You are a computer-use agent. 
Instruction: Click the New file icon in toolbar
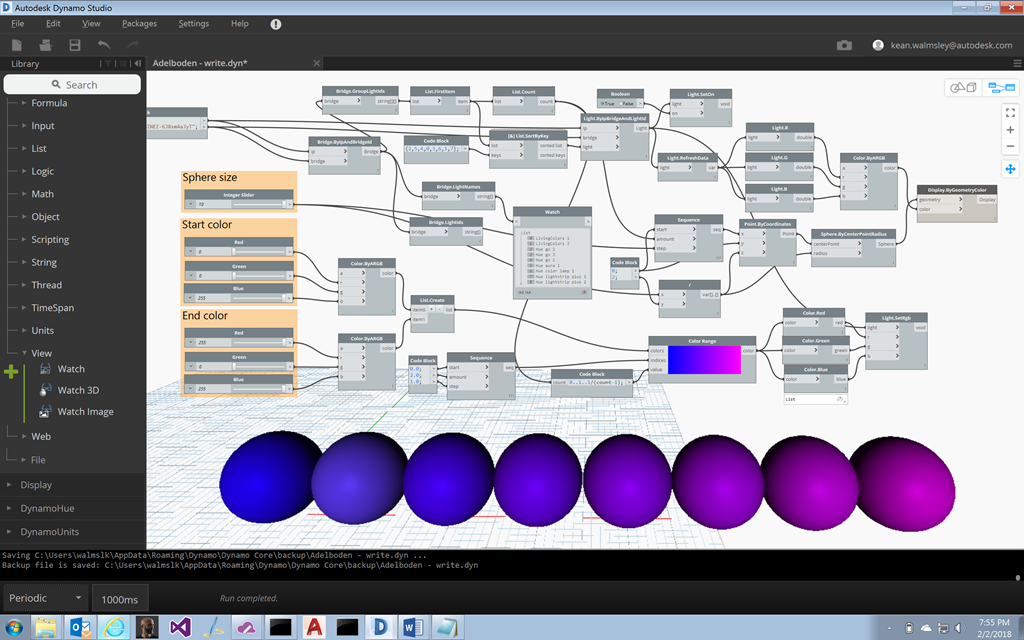point(16,45)
